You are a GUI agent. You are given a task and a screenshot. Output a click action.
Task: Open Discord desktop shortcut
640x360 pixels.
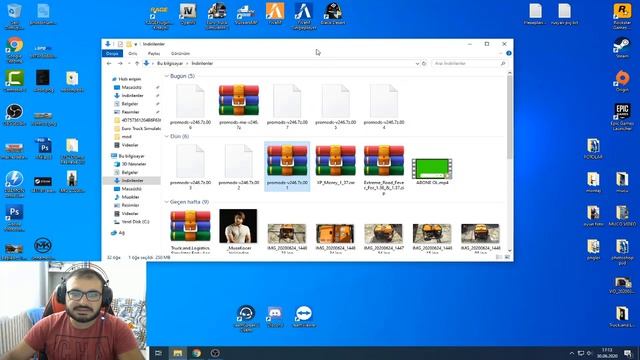(275, 317)
